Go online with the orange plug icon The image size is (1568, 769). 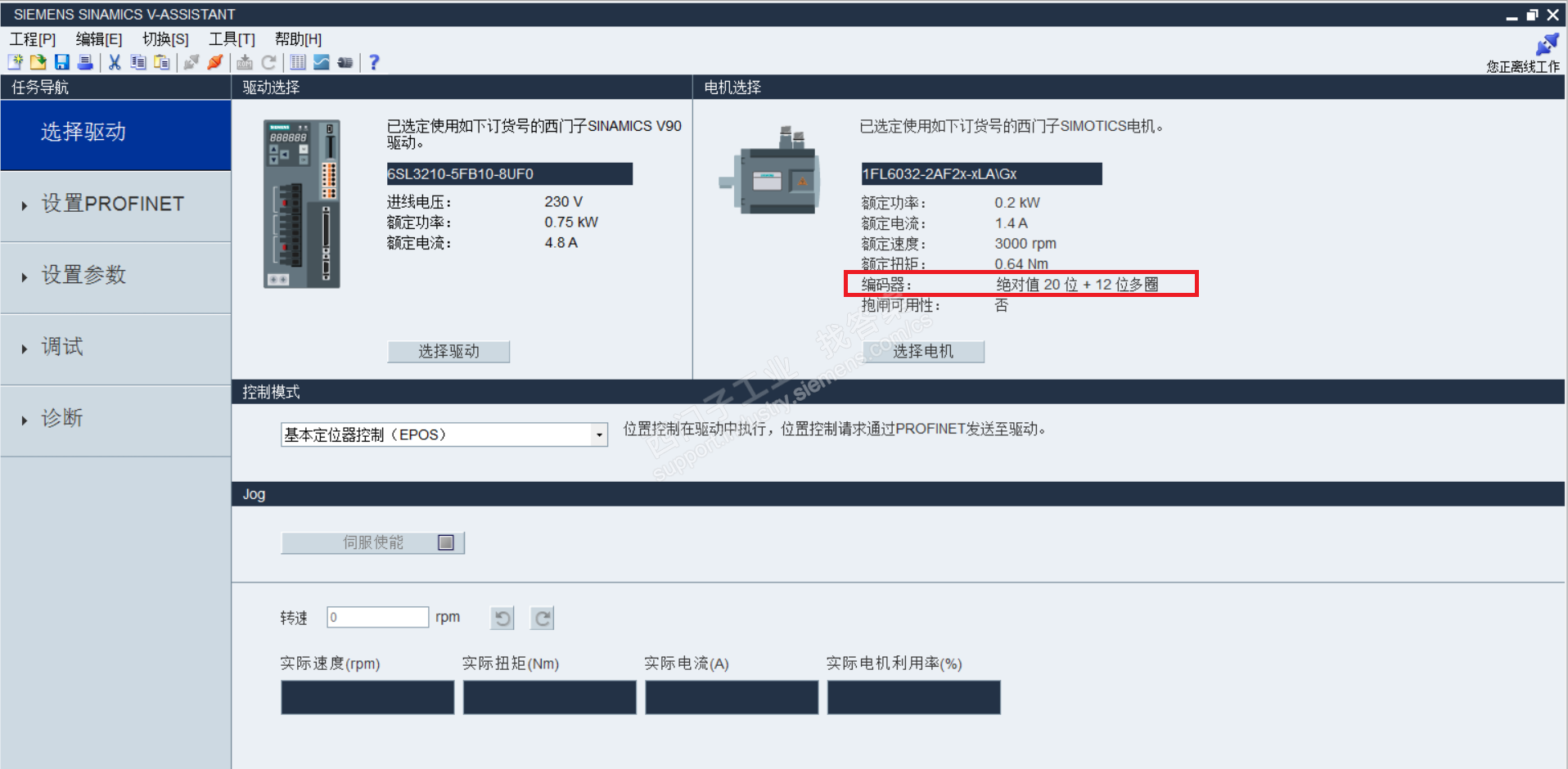click(215, 62)
